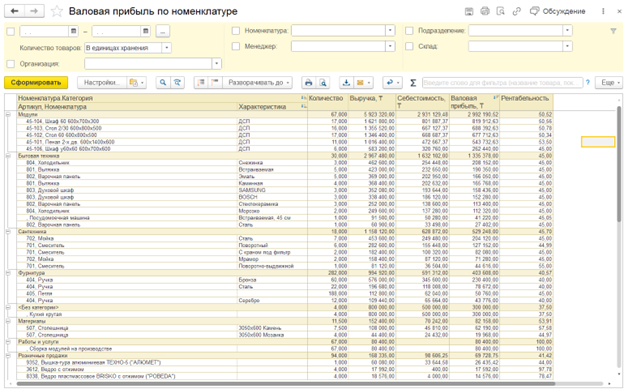This screenshot has width=624, height=389.
Task: Open the Настройки button
Action: coord(102,82)
